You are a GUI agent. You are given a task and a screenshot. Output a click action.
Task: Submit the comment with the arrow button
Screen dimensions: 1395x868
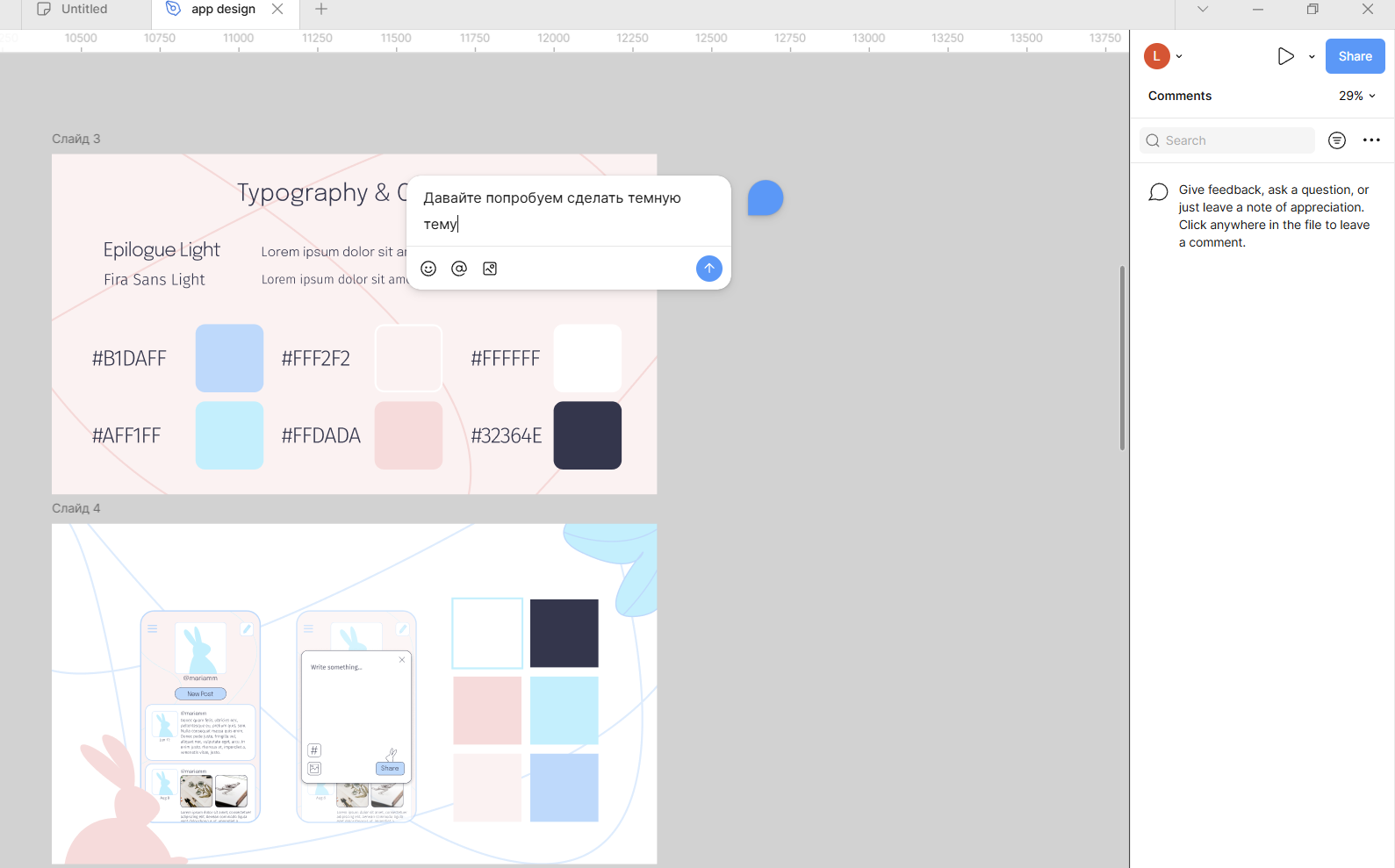click(708, 269)
